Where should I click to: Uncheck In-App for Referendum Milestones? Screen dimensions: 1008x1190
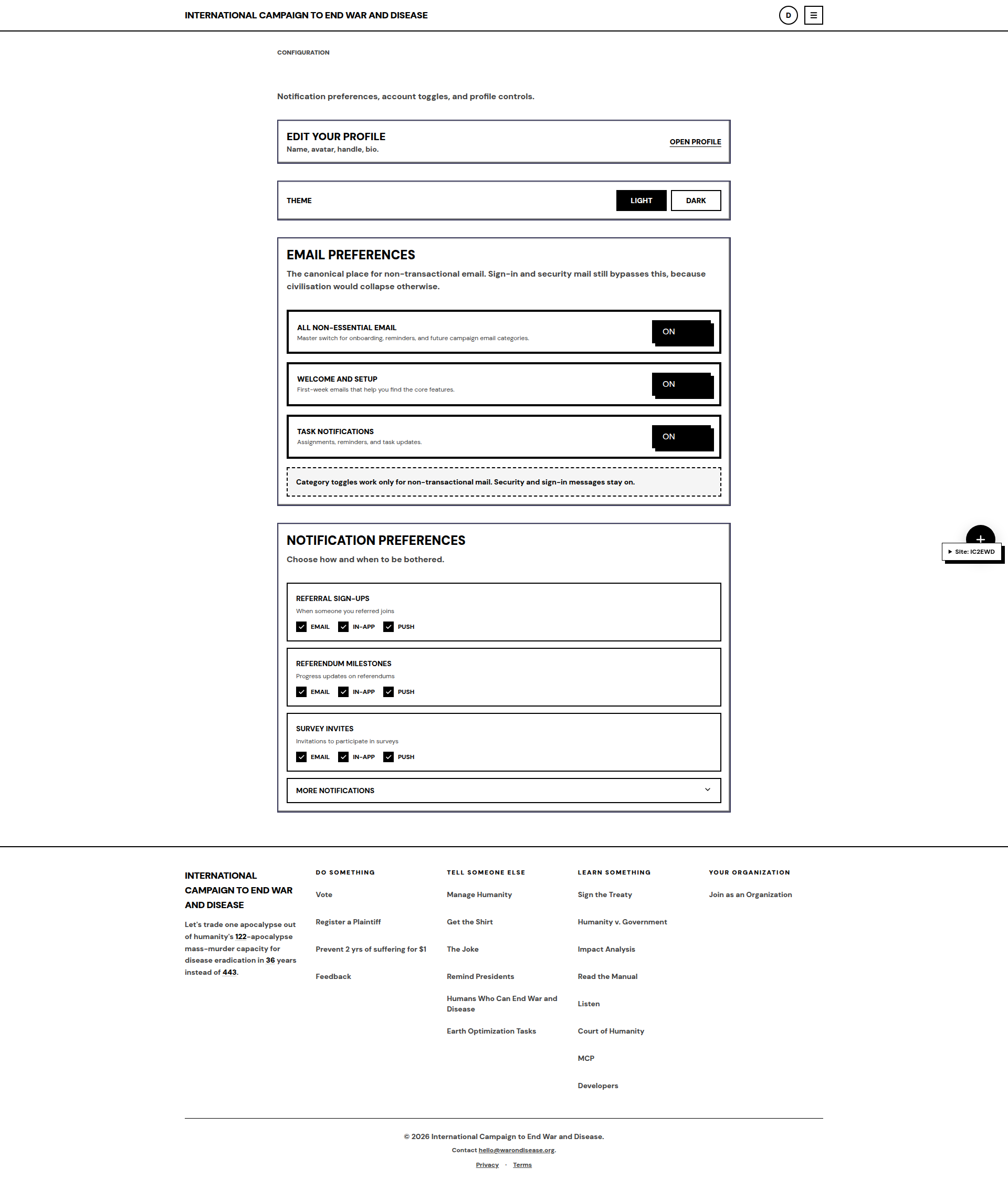click(x=343, y=692)
